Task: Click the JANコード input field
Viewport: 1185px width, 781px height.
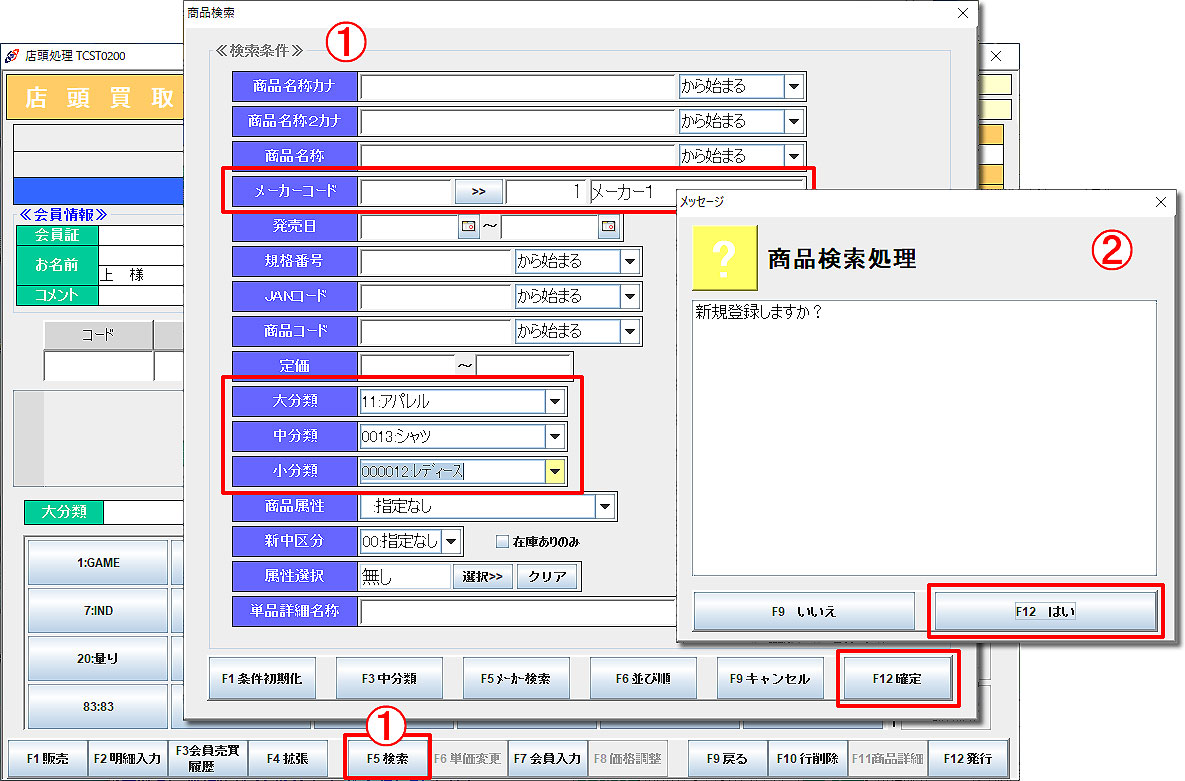Action: tap(436, 296)
